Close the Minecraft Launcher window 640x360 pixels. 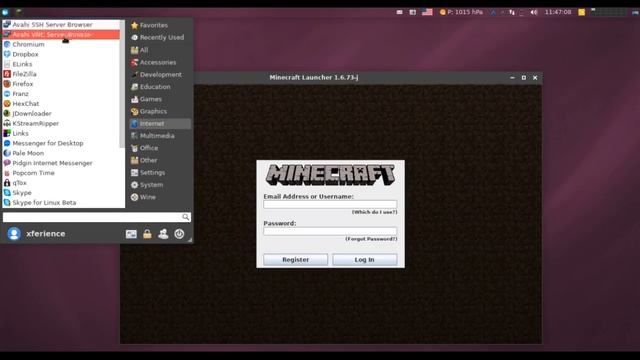535,78
